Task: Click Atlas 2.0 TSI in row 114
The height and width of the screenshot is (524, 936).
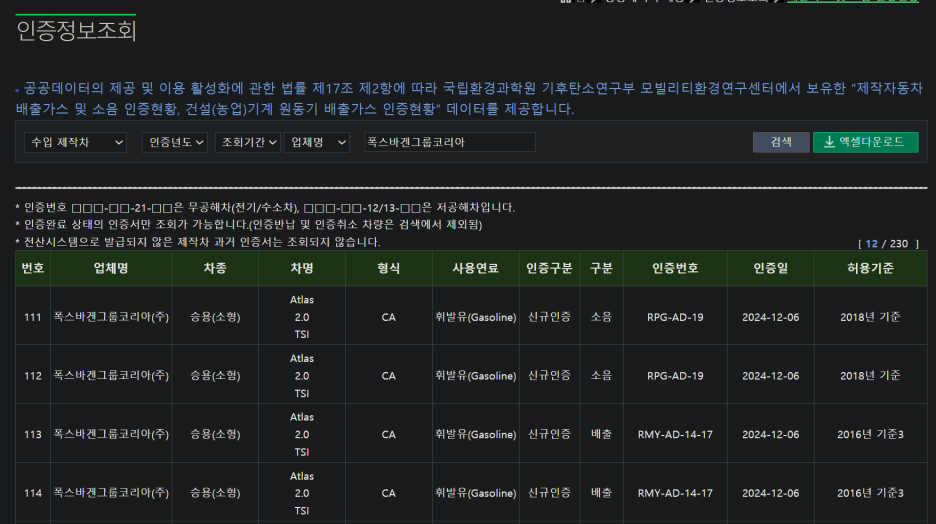Action: (x=301, y=493)
